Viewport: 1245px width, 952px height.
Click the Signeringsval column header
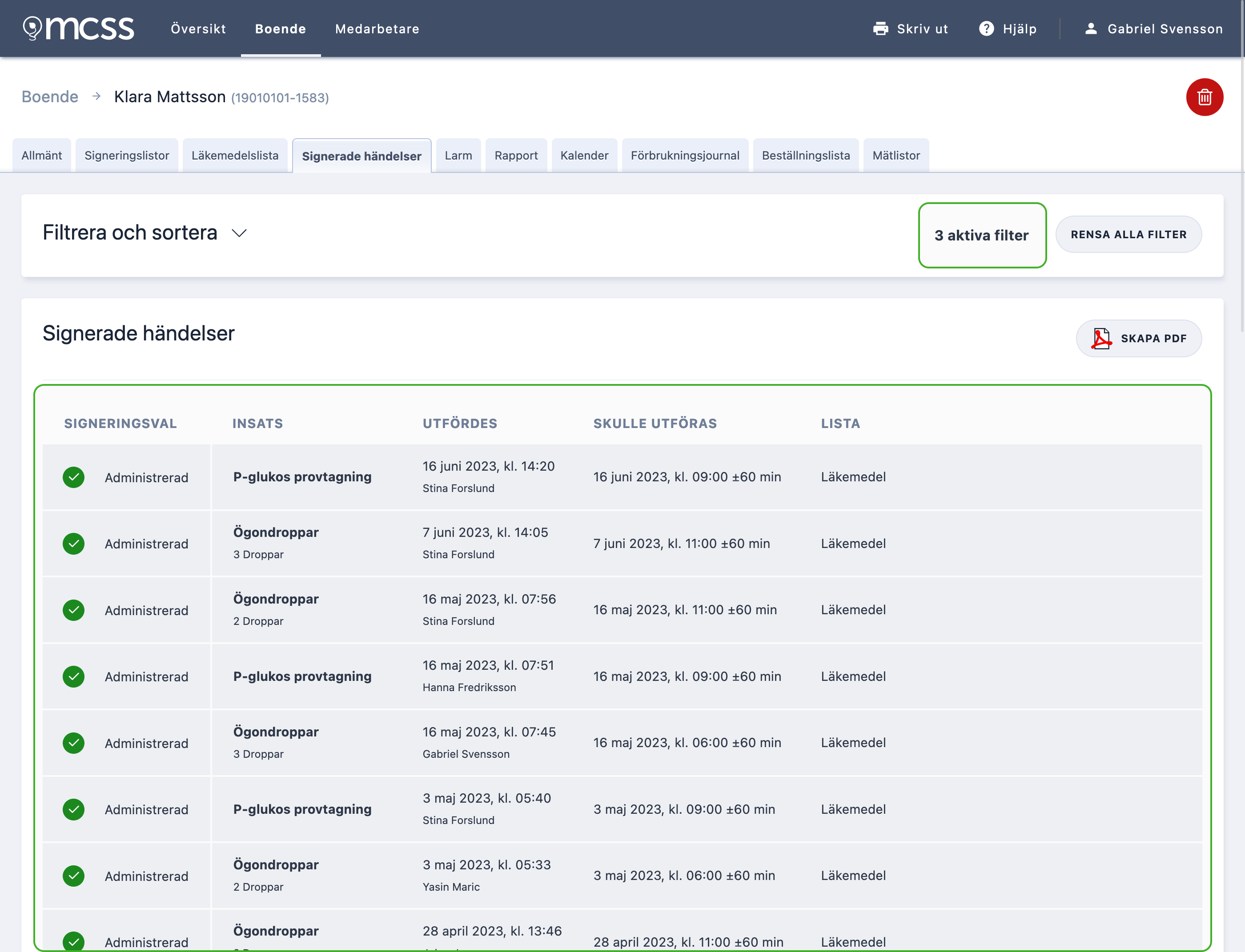pyautogui.click(x=120, y=423)
